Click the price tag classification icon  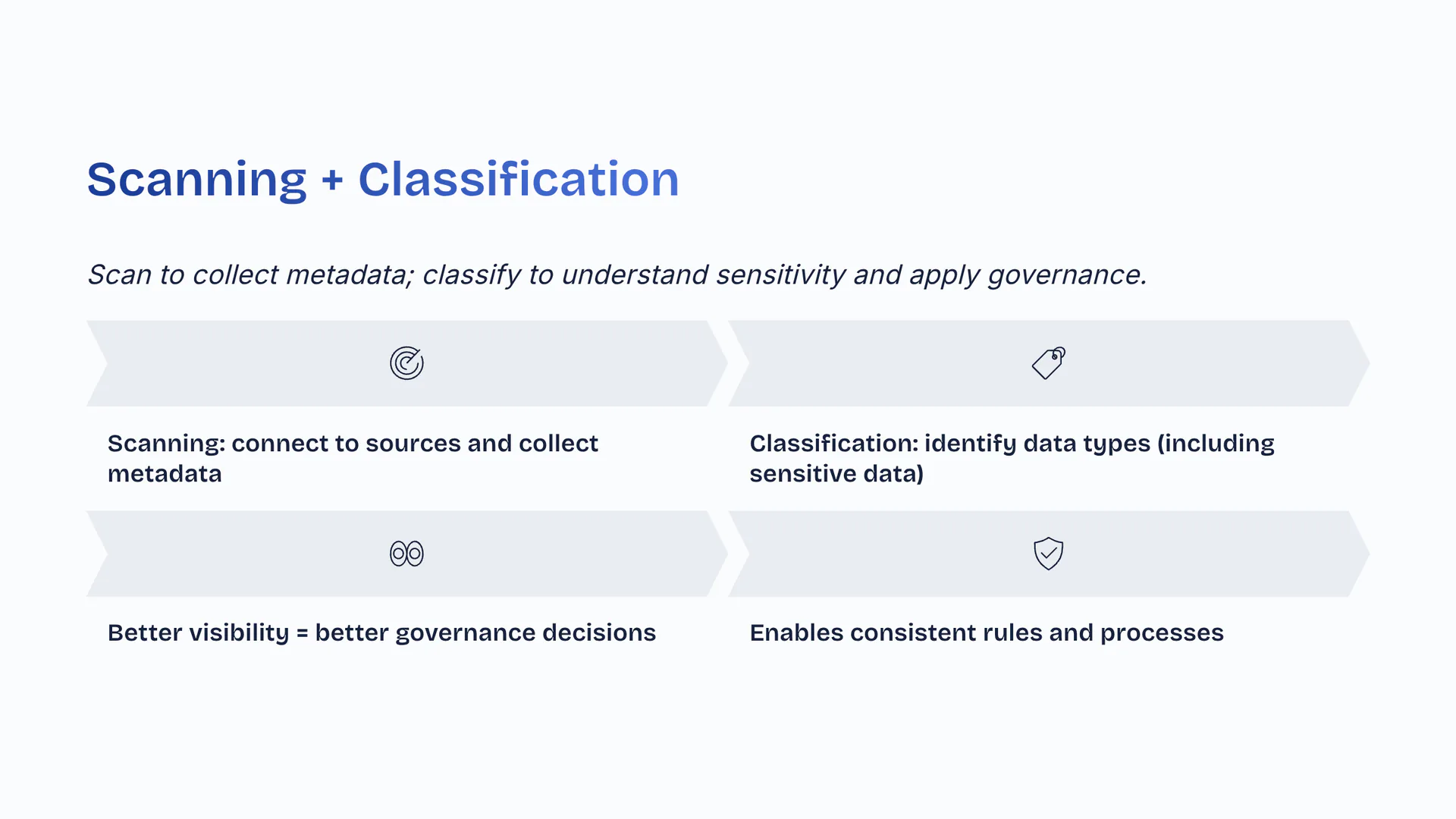1049,363
